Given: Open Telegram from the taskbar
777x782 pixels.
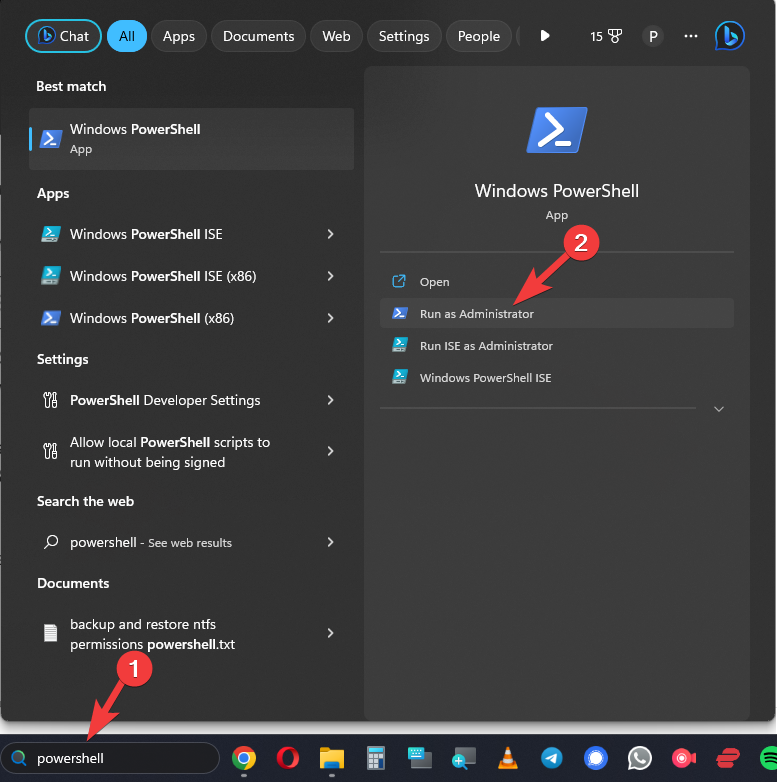Looking at the screenshot, I should pyautogui.click(x=552, y=758).
